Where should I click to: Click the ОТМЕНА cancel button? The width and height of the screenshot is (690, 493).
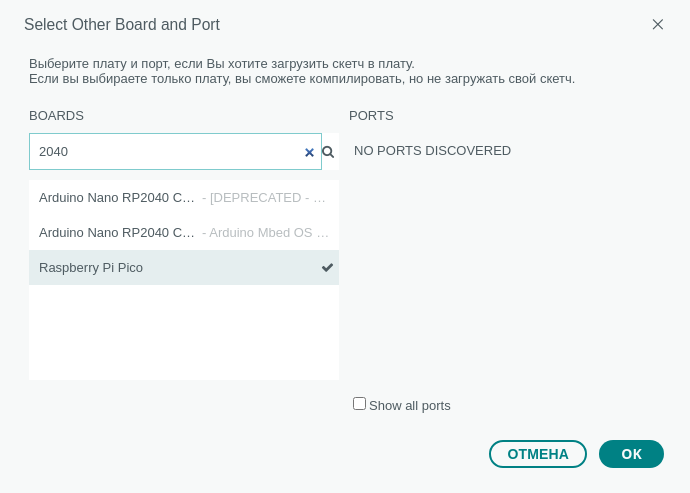tap(538, 454)
